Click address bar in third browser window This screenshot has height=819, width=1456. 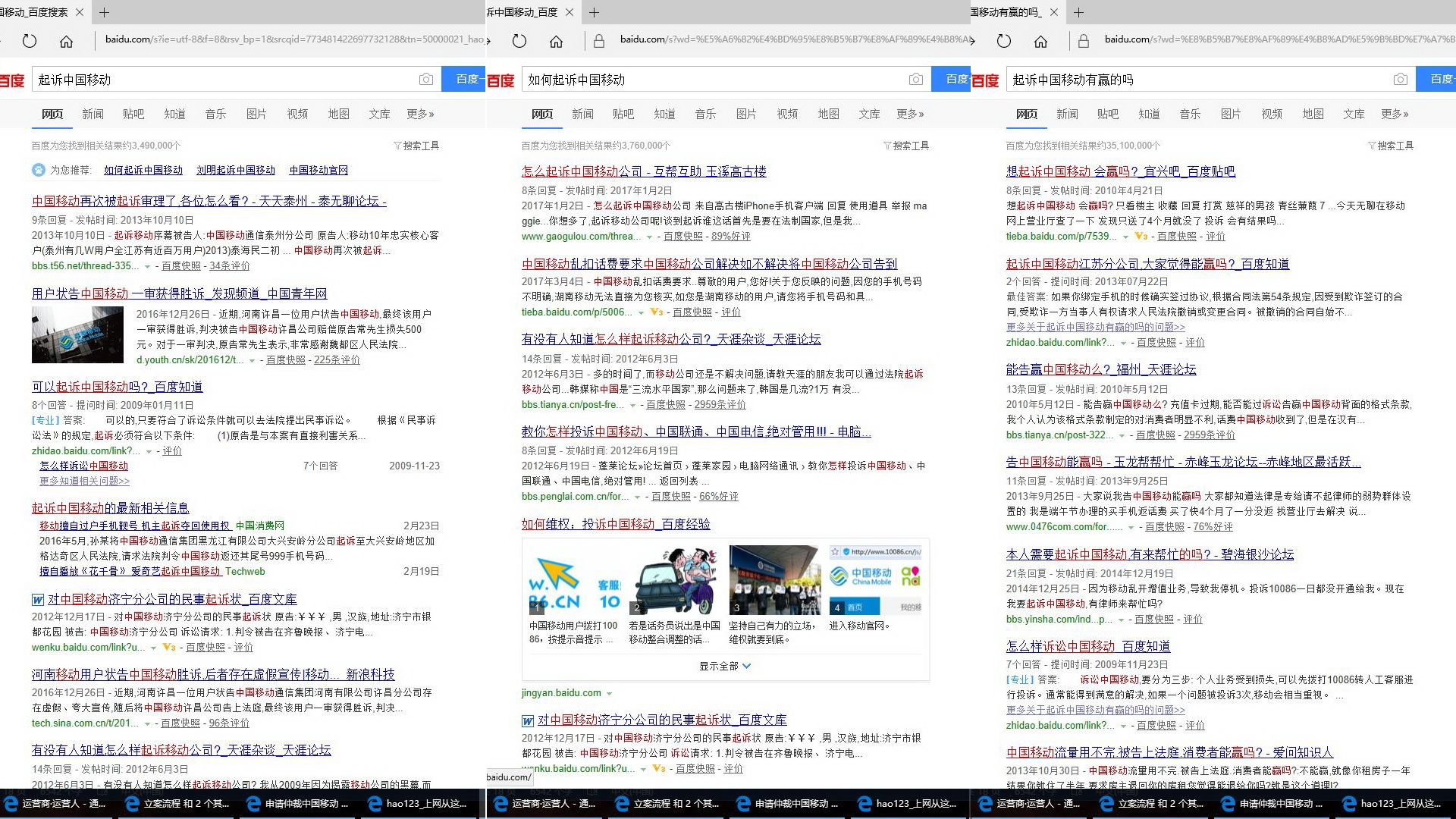pyautogui.click(x=1279, y=39)
